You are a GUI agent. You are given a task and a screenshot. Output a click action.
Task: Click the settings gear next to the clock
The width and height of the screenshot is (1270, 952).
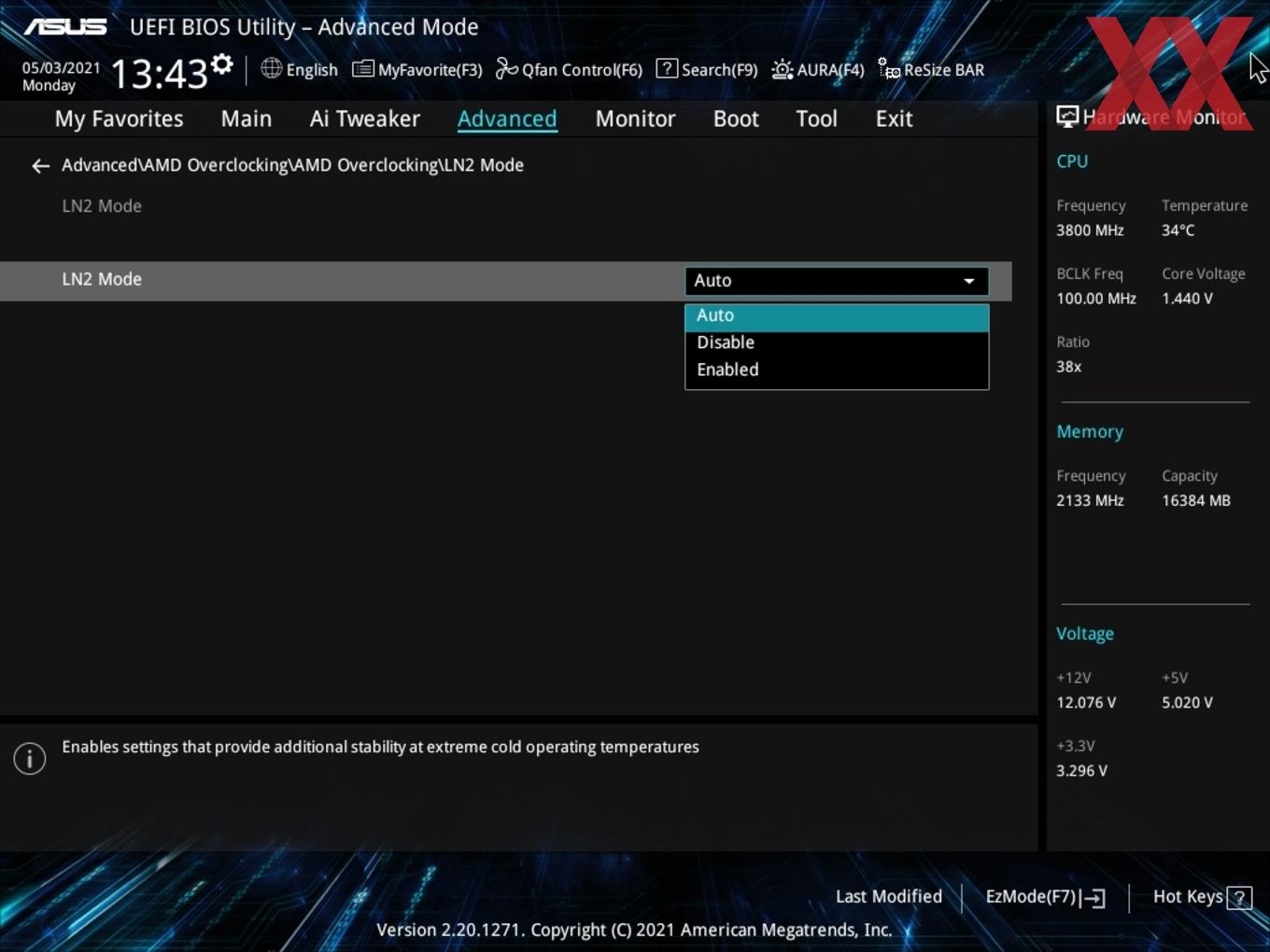click(221, 64)
